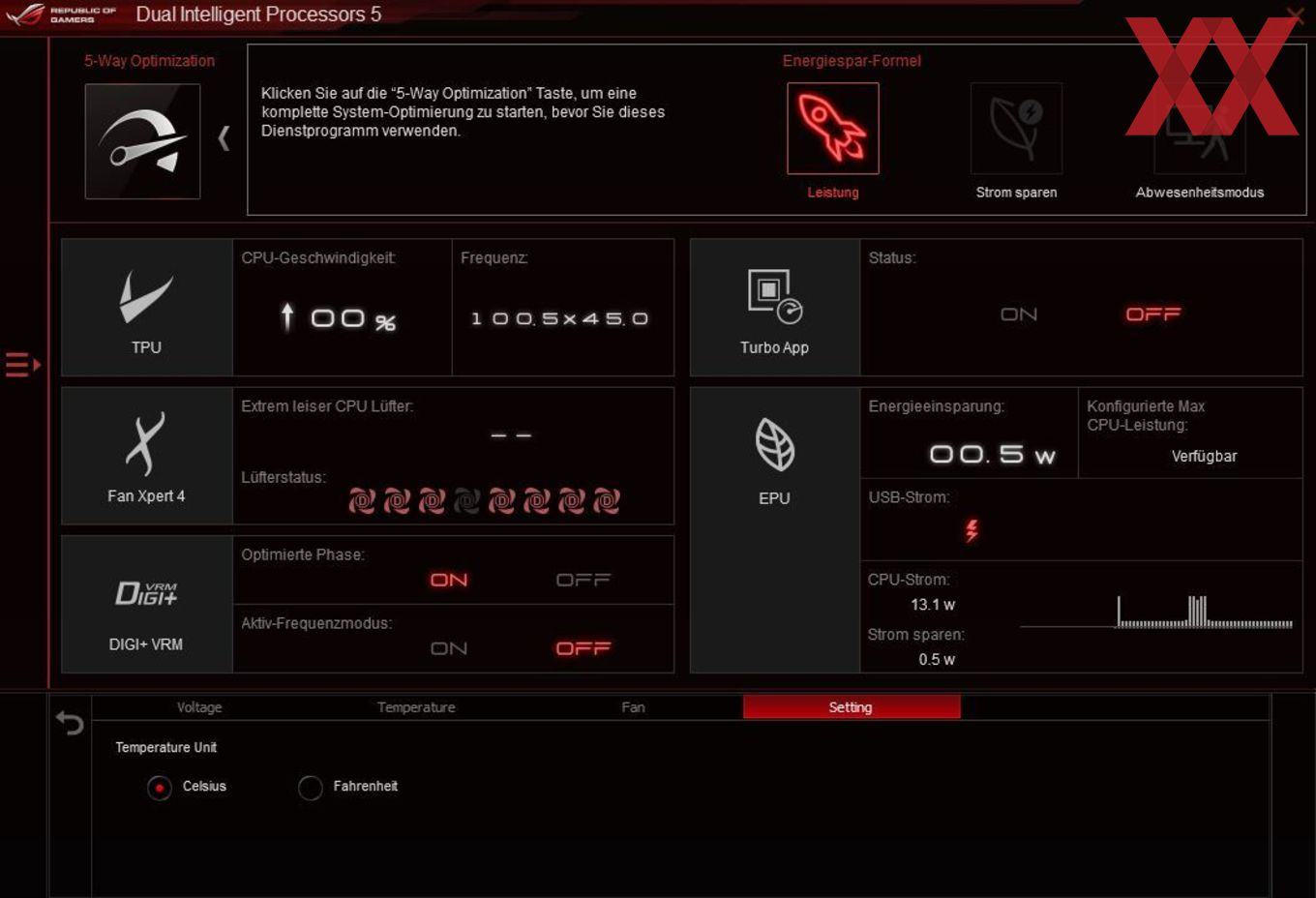Click the Verfügbar CPU power value
1316x898 pixels.
pyautogui.click(x=1204, y=456)
